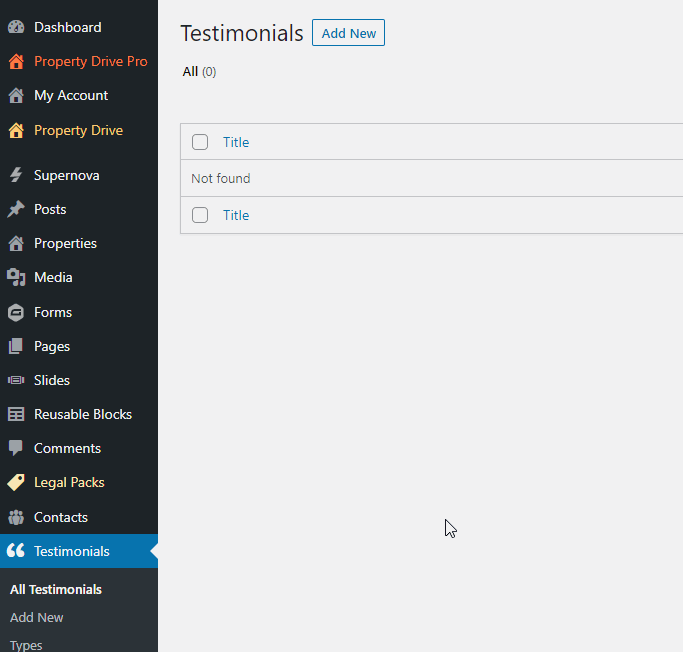Show the All (0) testimonials filter
The image size is (683, 652).
(x=190, y=72)
